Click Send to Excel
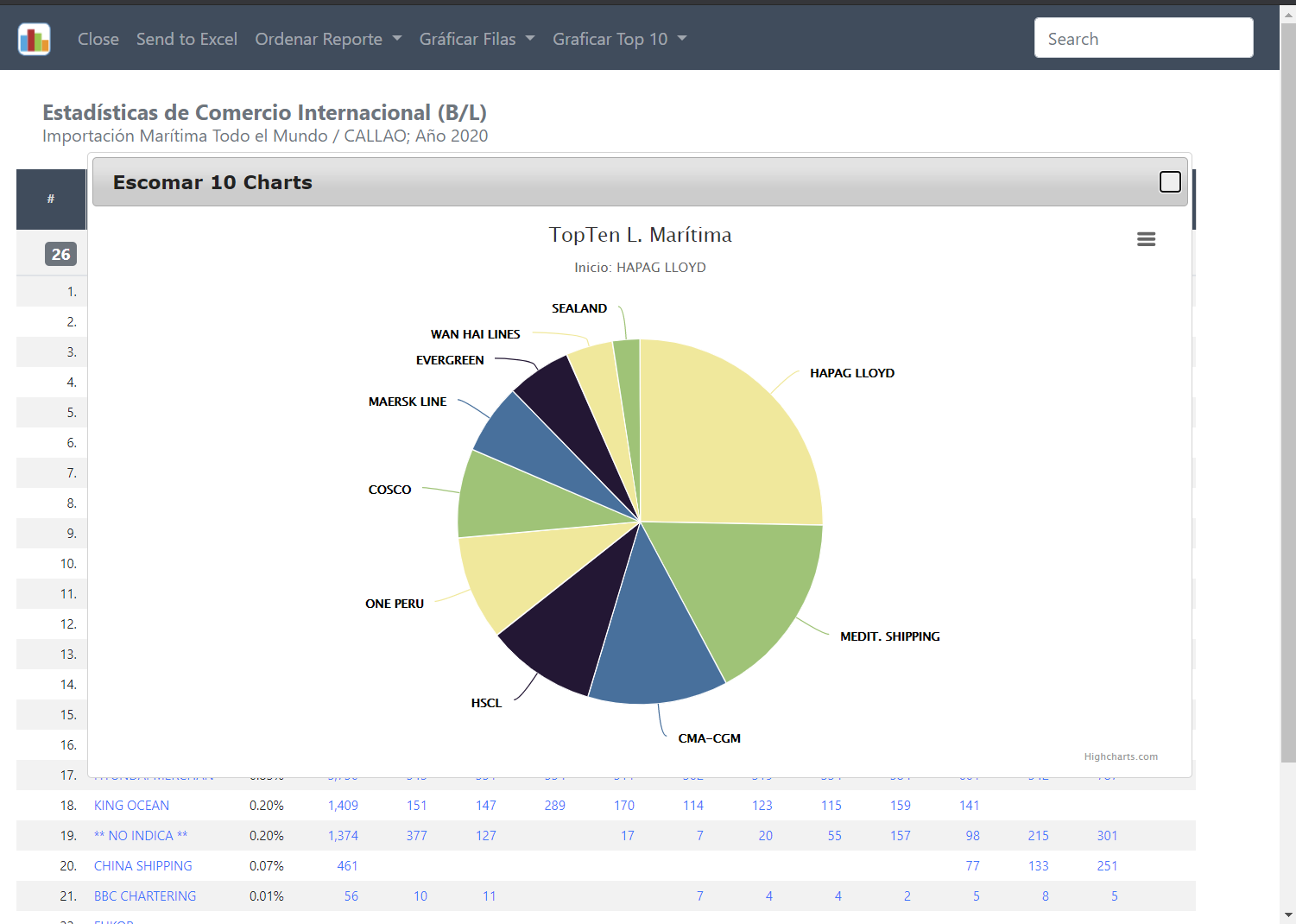Screen dimensions: 1296x924 186,39
